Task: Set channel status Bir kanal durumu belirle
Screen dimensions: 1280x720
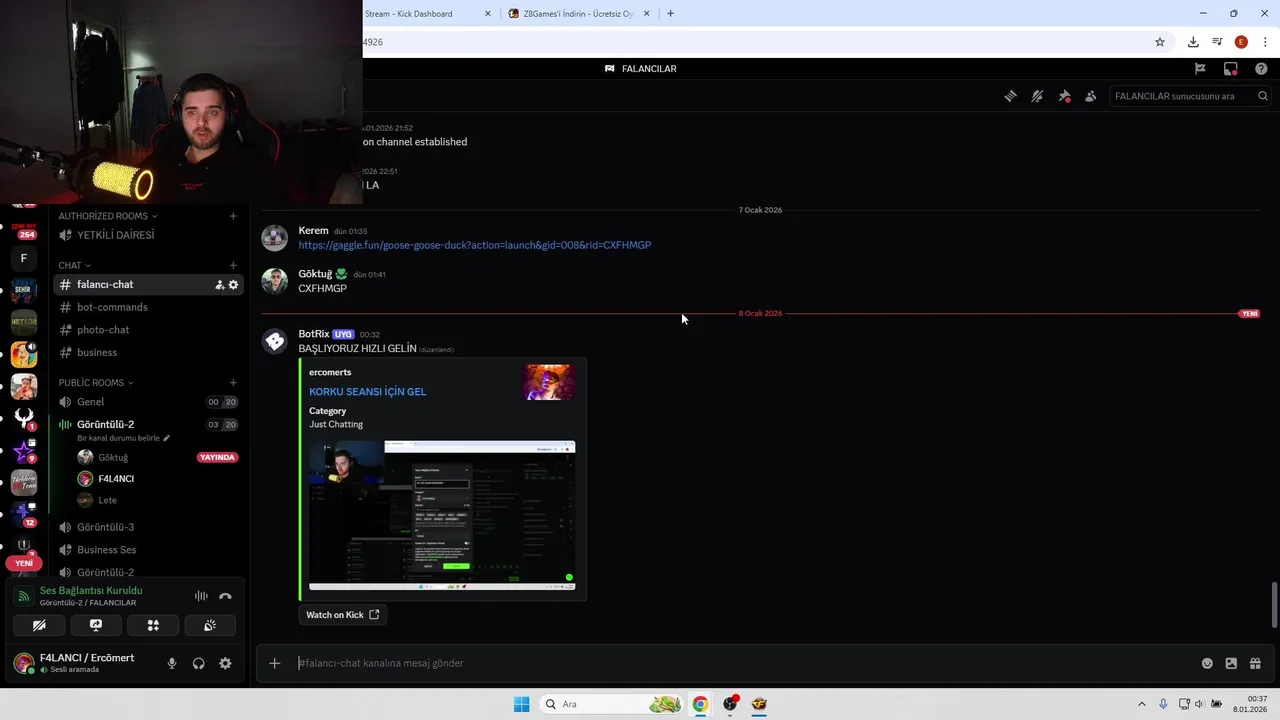Action: pos(124,438)
